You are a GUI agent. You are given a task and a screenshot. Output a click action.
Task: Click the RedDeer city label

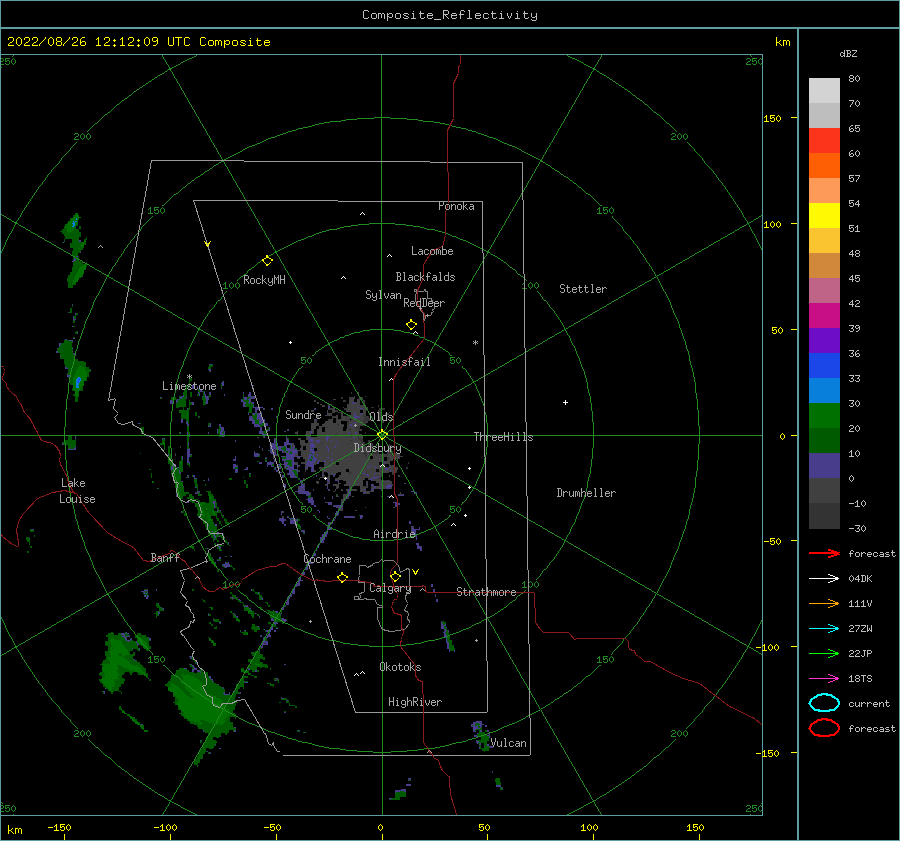click(424, 303)
